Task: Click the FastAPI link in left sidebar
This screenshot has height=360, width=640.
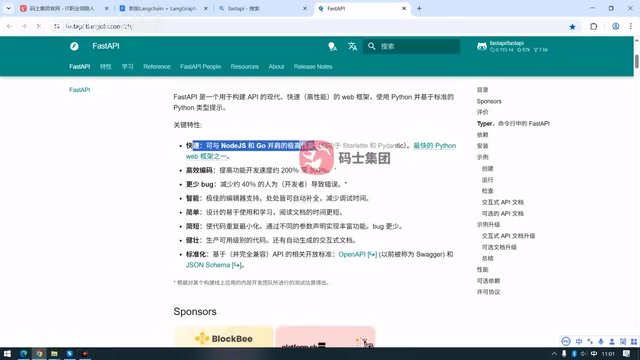Action: tap(80, 90)
